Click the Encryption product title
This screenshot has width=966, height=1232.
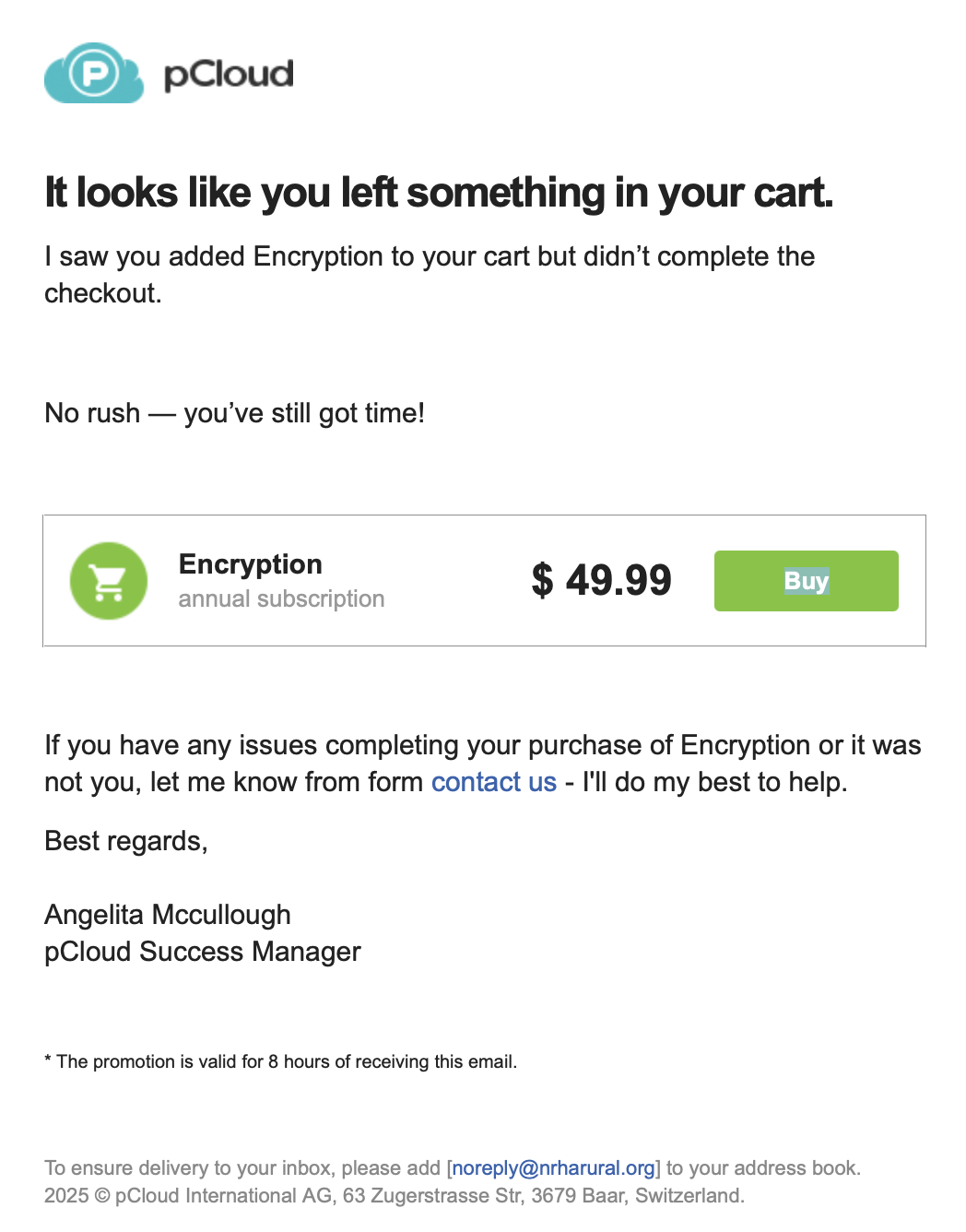click(x=251, y=563)
